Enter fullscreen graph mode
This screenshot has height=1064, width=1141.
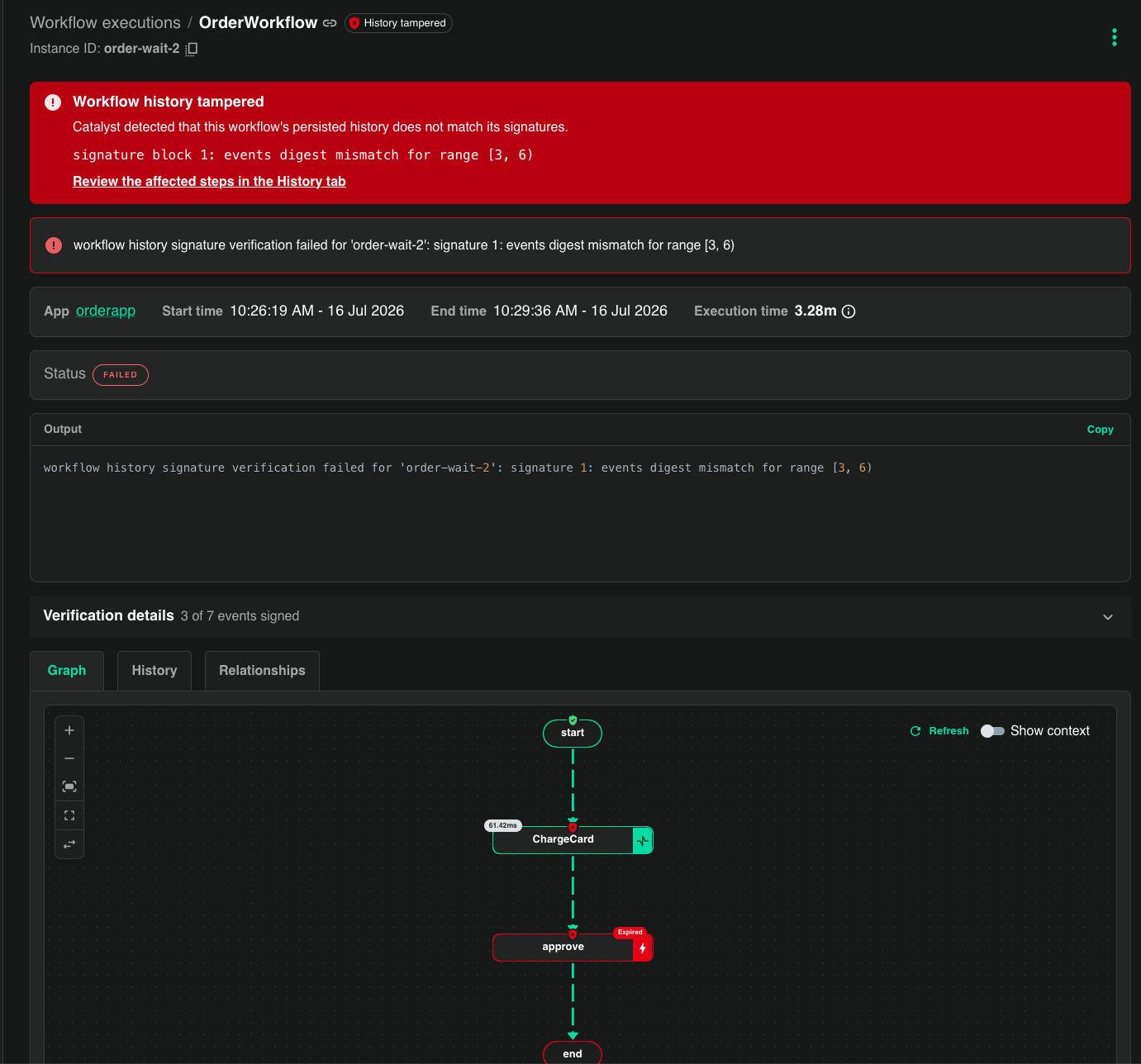(69, 815)
